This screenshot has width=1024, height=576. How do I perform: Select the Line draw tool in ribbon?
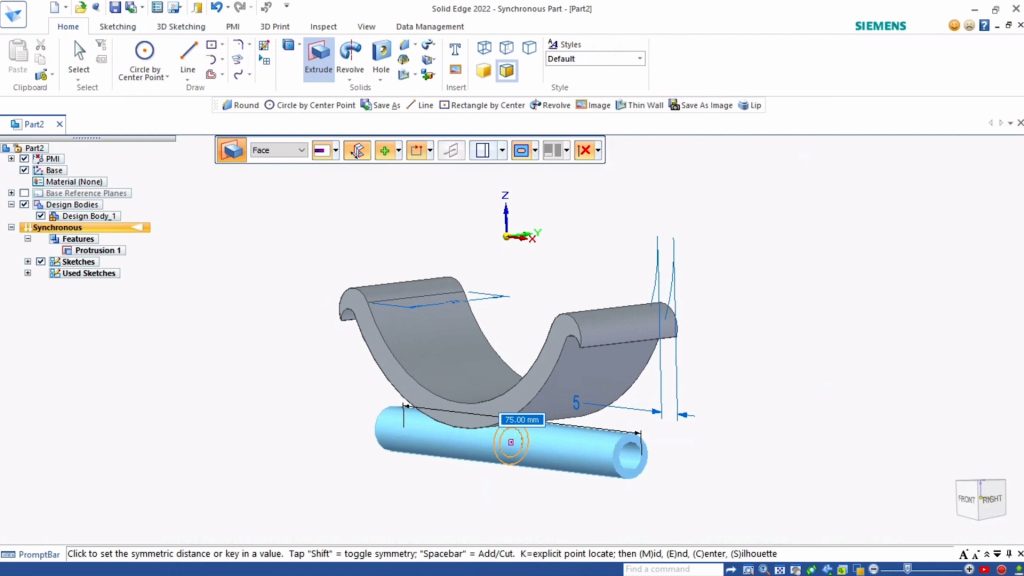[187, 59]
